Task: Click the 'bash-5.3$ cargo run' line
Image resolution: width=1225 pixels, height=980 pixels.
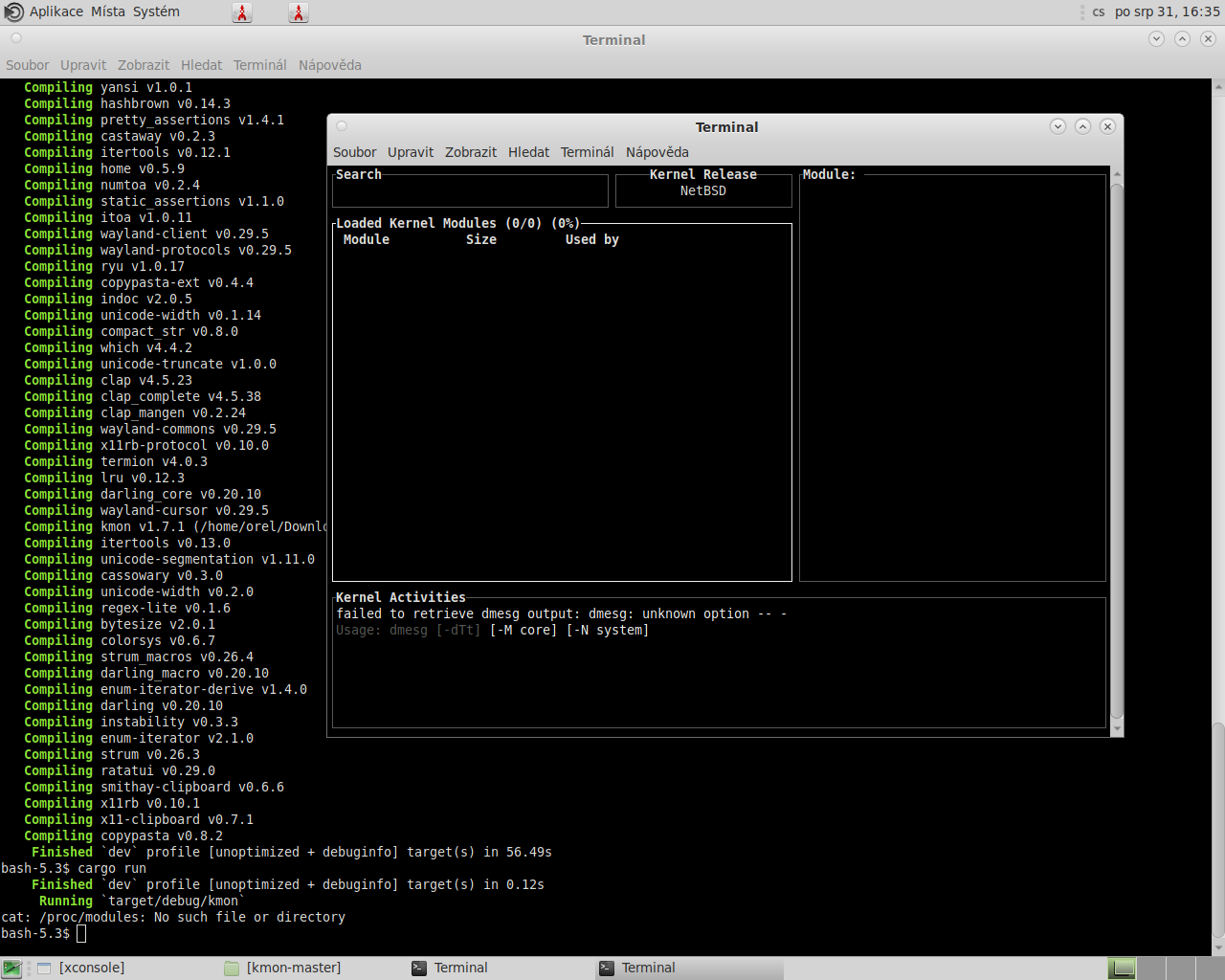Action: click(74, 868)
